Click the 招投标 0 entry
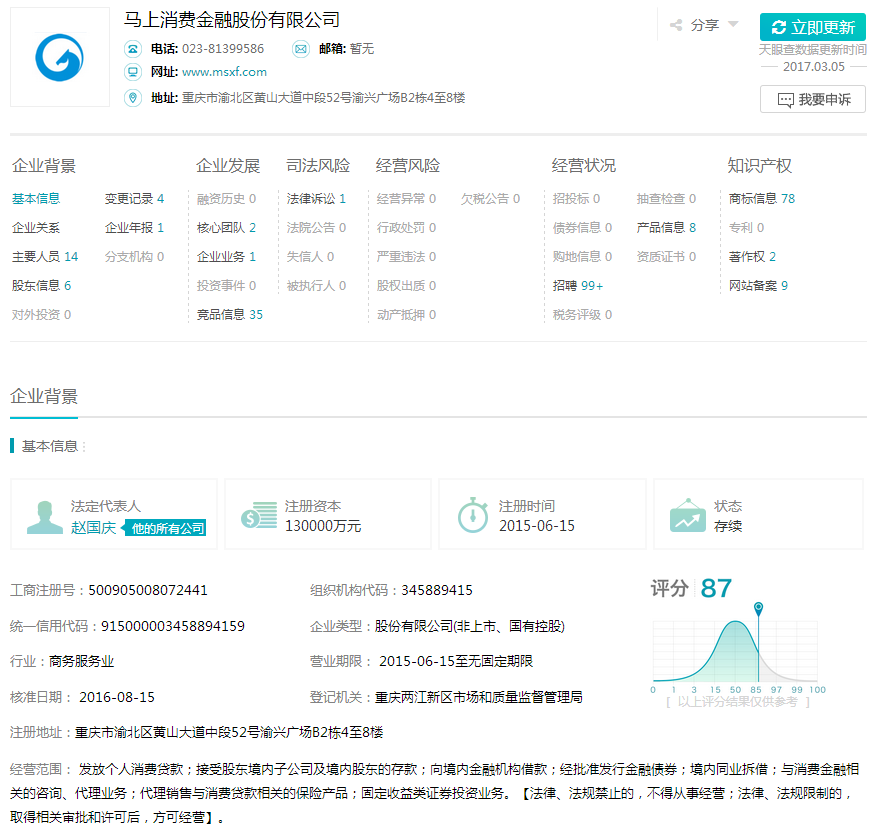872x827 pixels. pos(576,199)
